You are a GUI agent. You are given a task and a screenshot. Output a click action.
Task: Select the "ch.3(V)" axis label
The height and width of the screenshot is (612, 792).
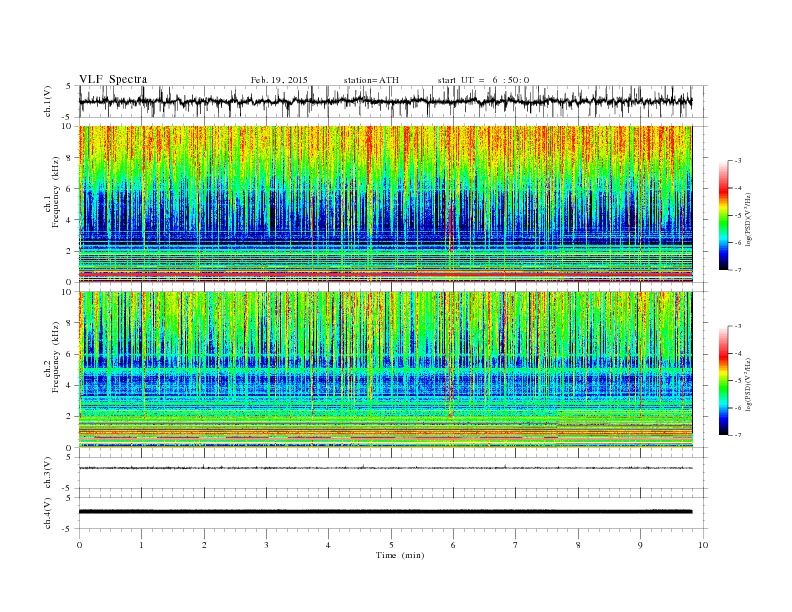pyautogui.click(x=49, y=473)
